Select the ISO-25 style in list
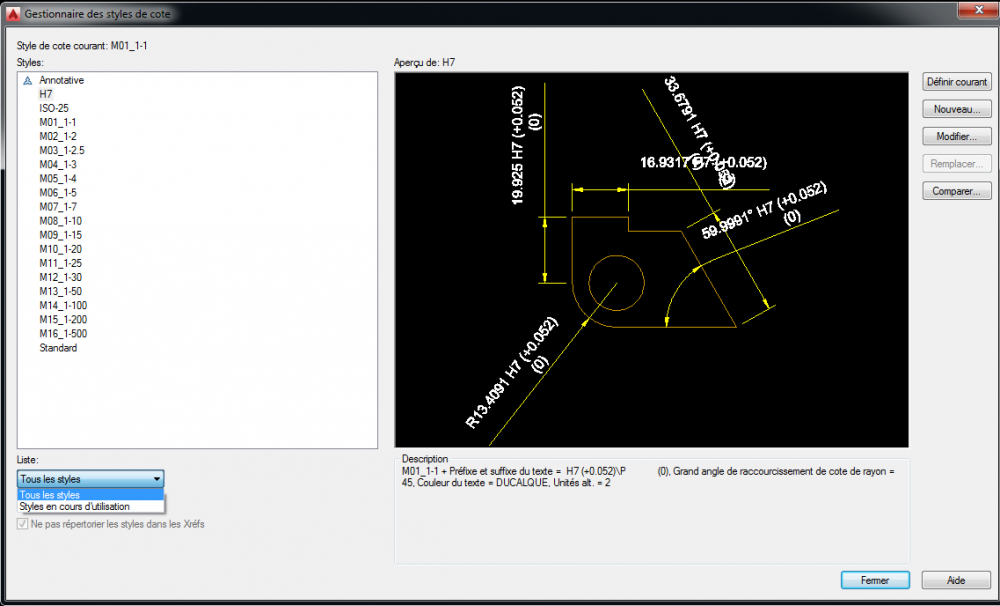The height and width of the screenshot is (606, 1000). [54, 108]
